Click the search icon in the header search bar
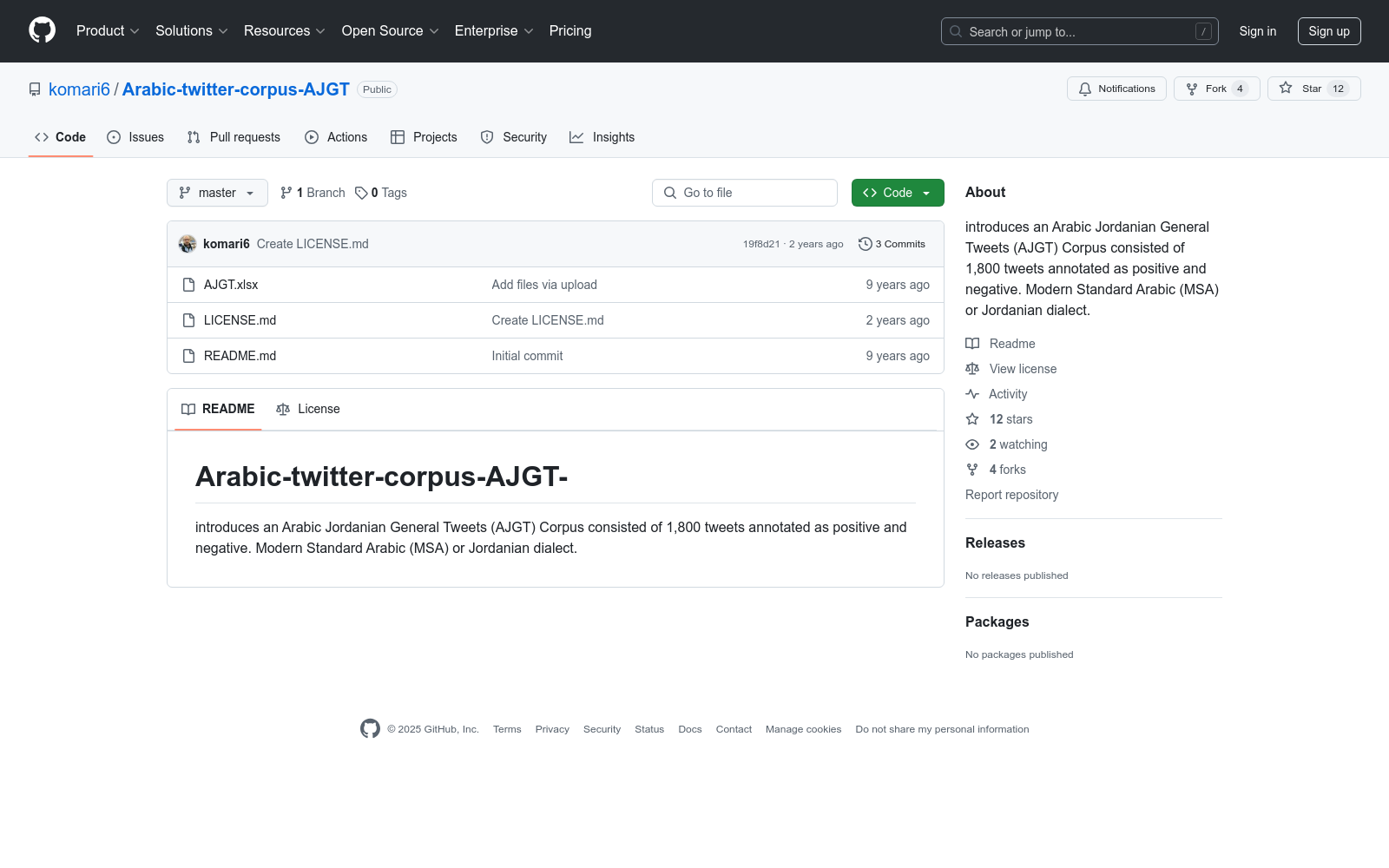The height and width of the screenshot is (868, 1389). point(956,31)
